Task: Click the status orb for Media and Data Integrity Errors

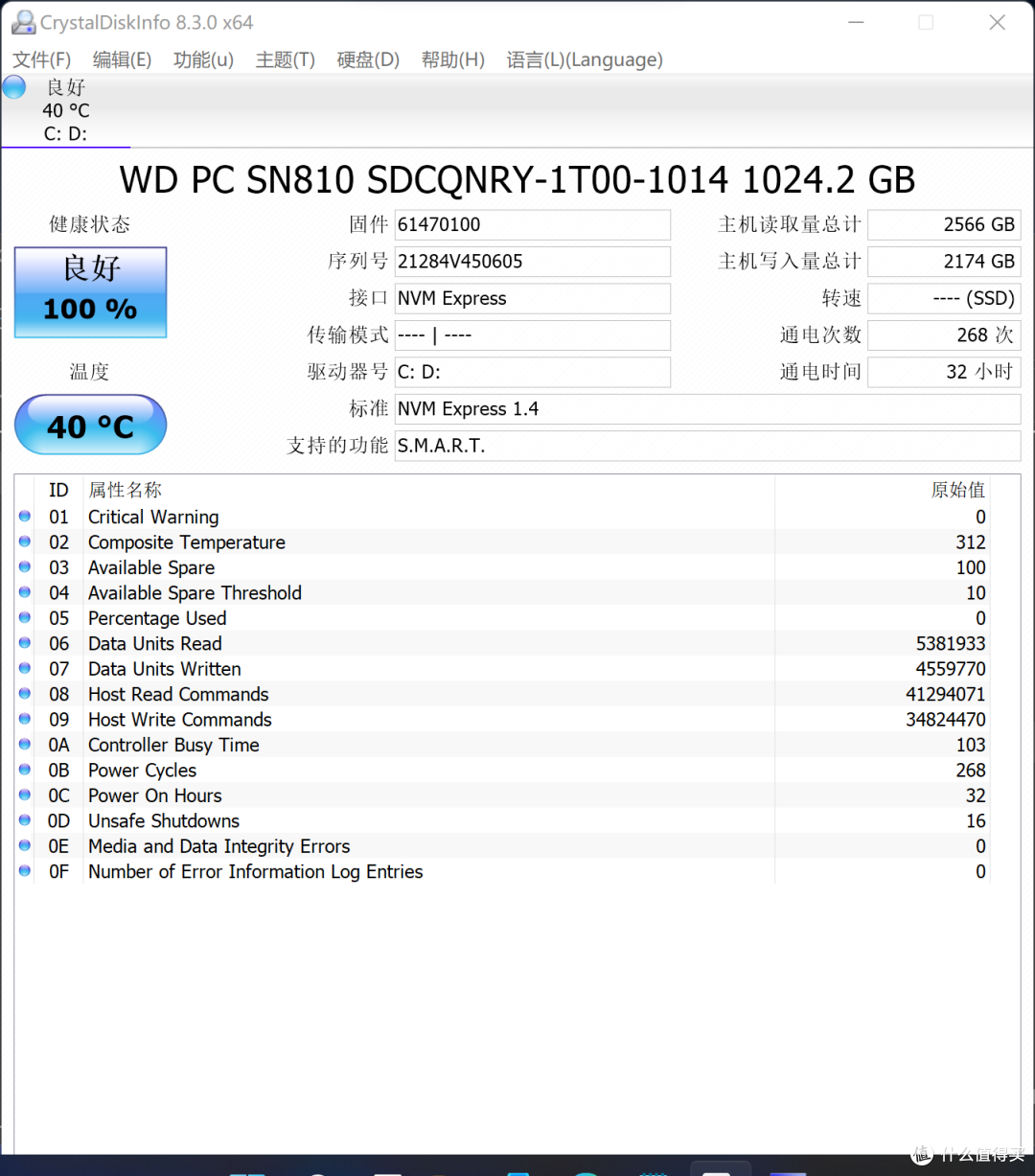Action: pyautogui.click(x=25, y=846)
